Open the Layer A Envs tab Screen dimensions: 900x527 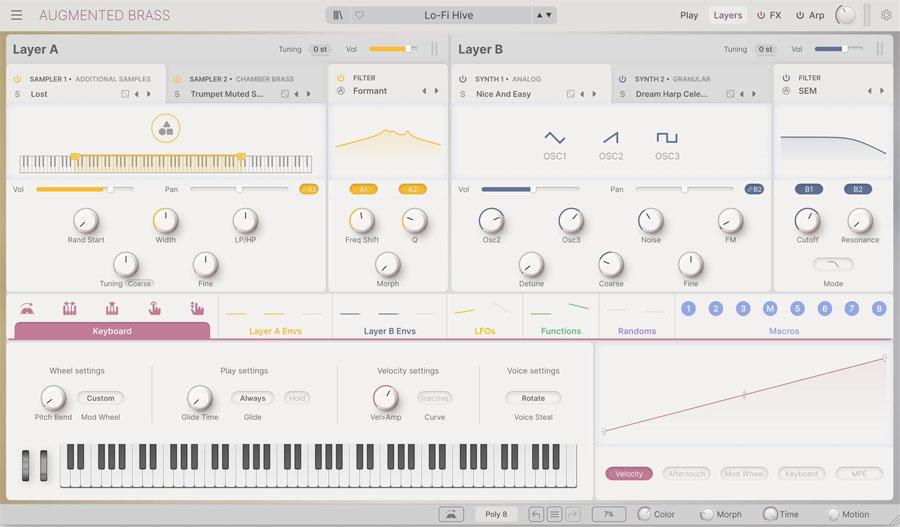click(275, 331)
